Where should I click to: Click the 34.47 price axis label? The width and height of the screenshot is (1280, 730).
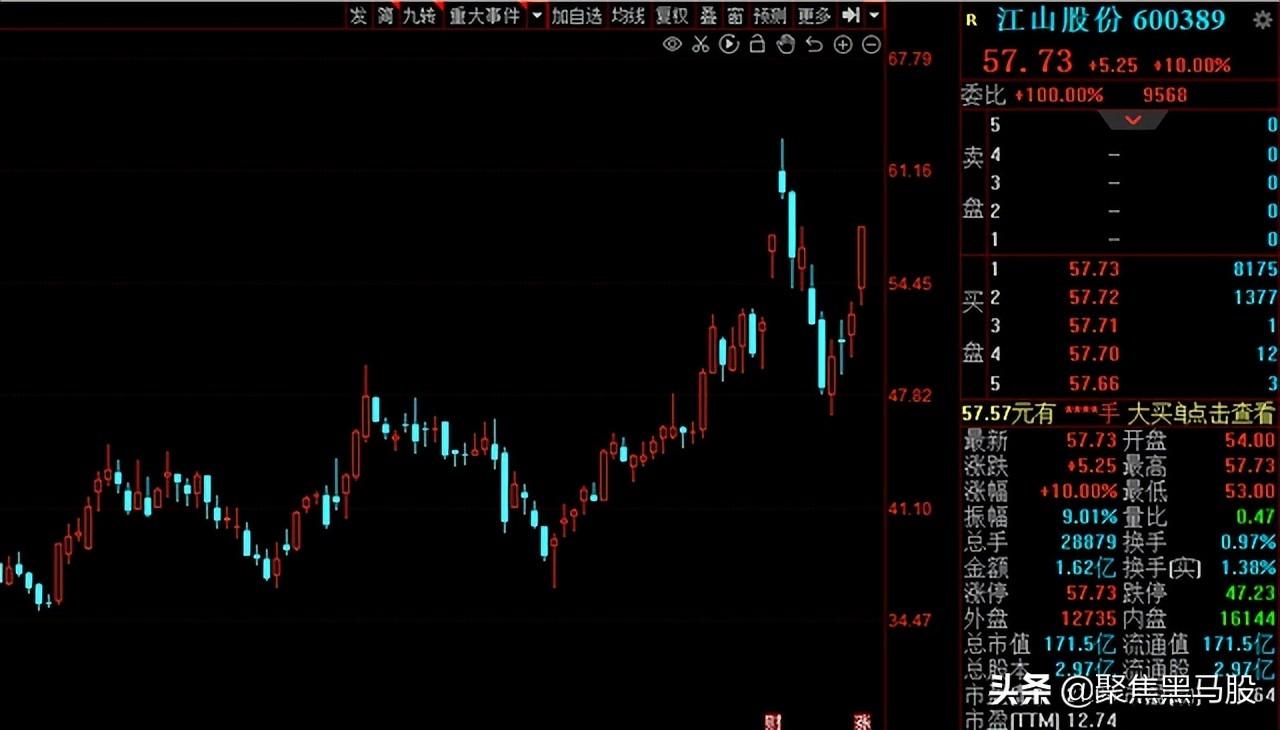pyautogui.click(x=910, y=621)
